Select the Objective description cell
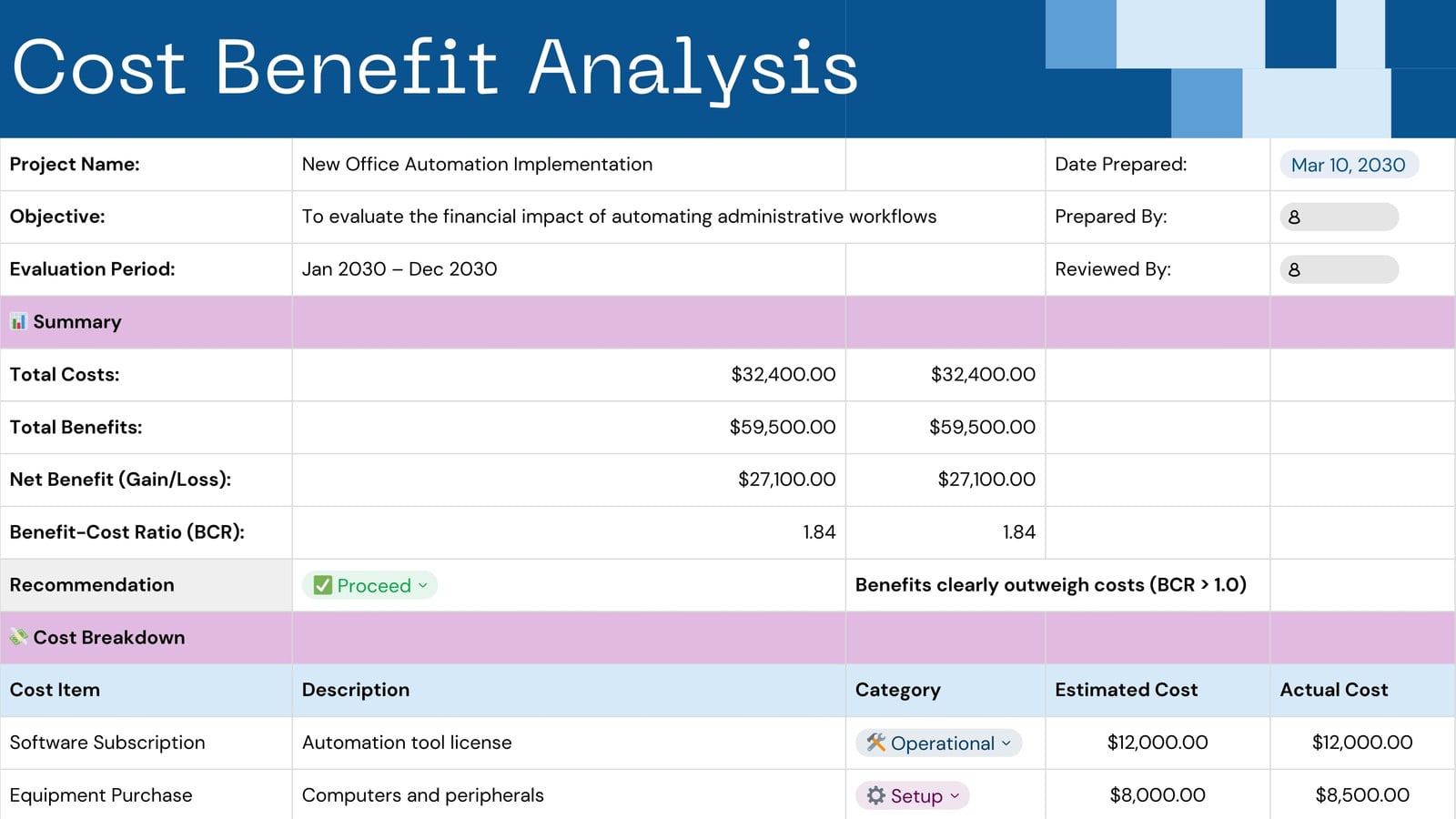Image resolution: width=1456 pixels, height=819 pixels. pos(669,217)
